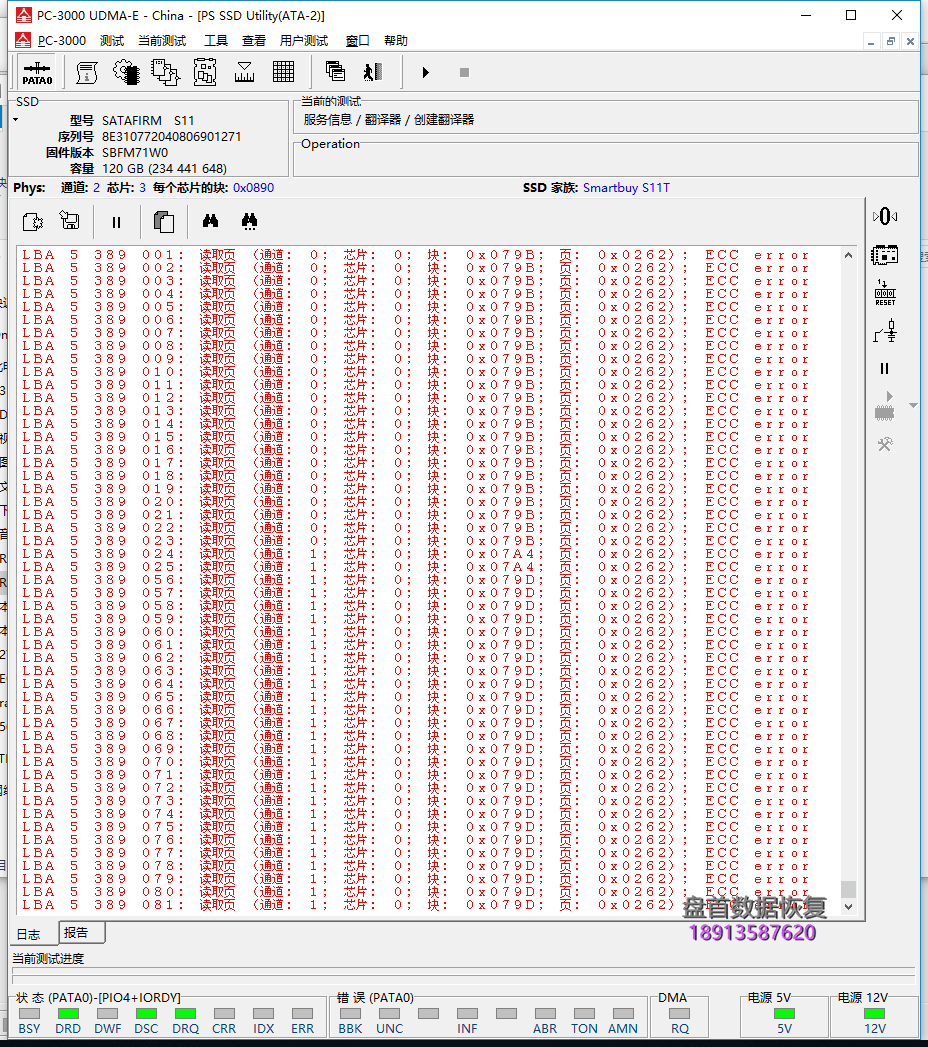Copy log with the clipboard icon
Image resolution: width=928 pixels, height=1047 pixels.
click(164, 222)
